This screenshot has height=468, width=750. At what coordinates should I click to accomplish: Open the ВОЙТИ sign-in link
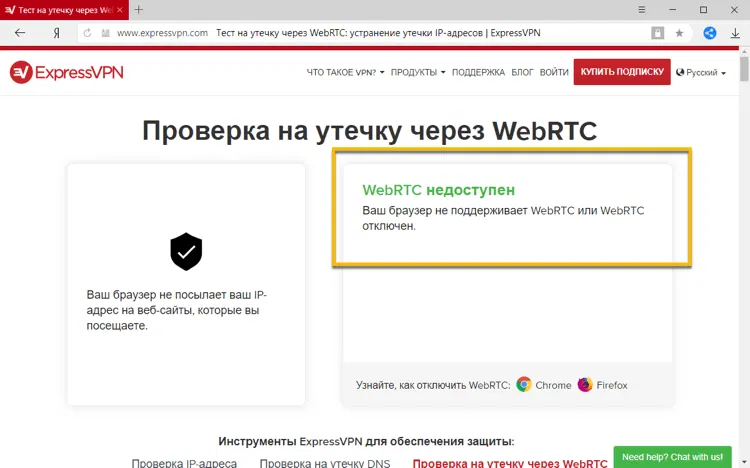[x=554, y=72]
